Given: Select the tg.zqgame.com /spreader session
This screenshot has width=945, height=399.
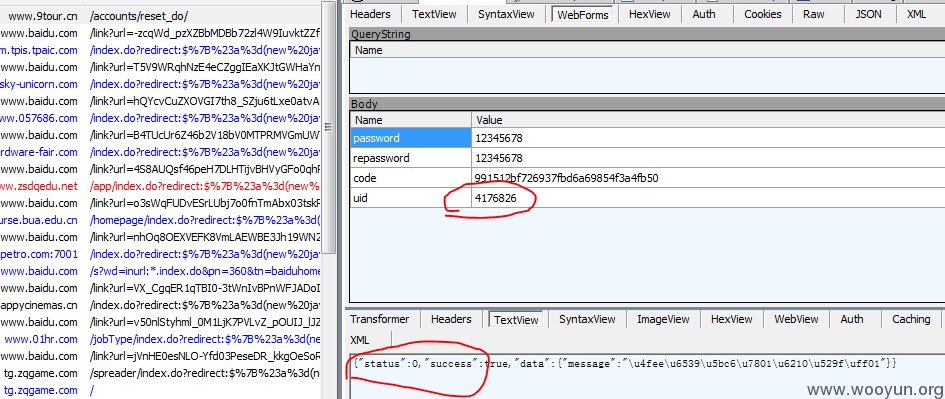Looking at the screenshot, I should coord(160,373).
